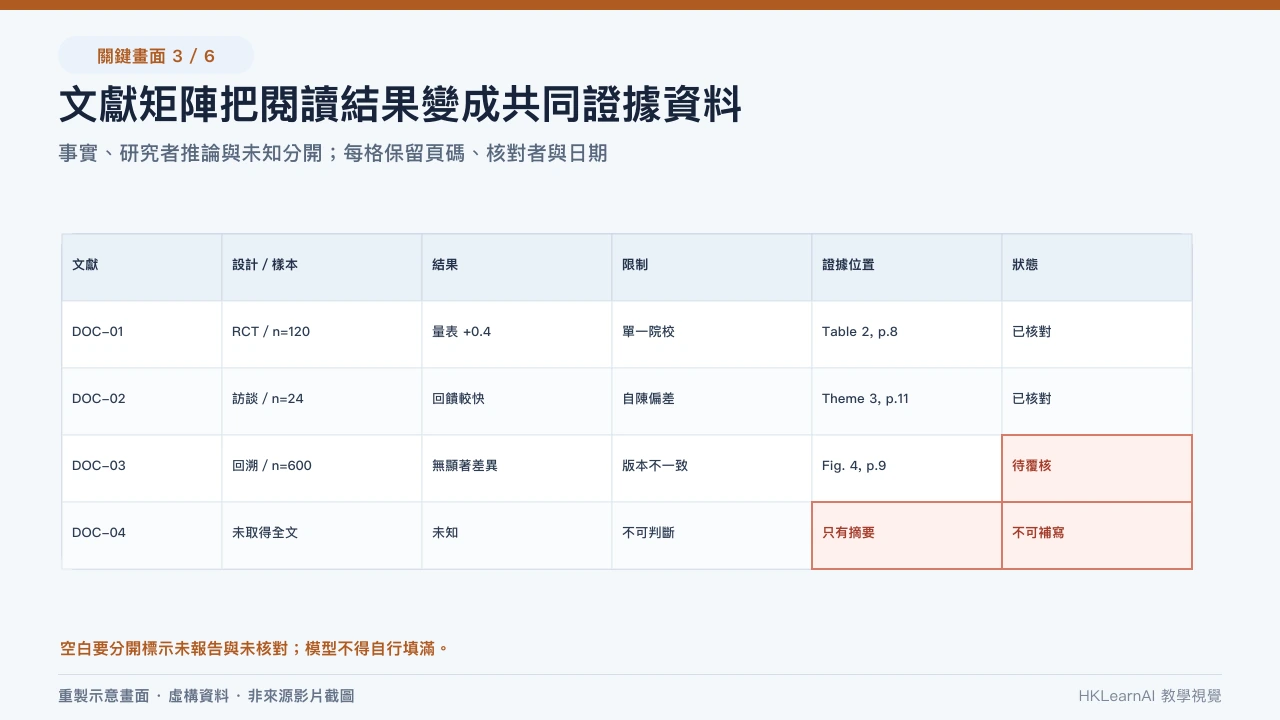Click the highlighted 待覆核 status cell
Viewport: 1280px width, 720px height.
1097,468
